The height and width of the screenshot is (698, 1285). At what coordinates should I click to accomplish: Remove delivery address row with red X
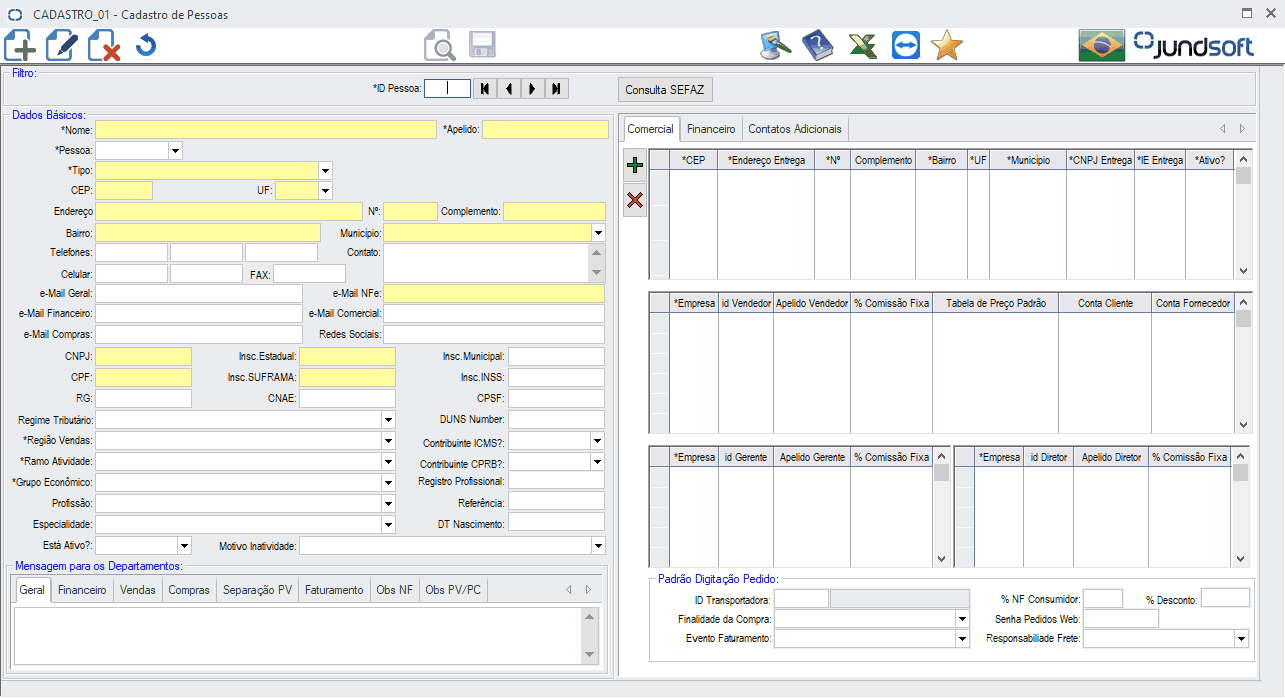[634, 201]
